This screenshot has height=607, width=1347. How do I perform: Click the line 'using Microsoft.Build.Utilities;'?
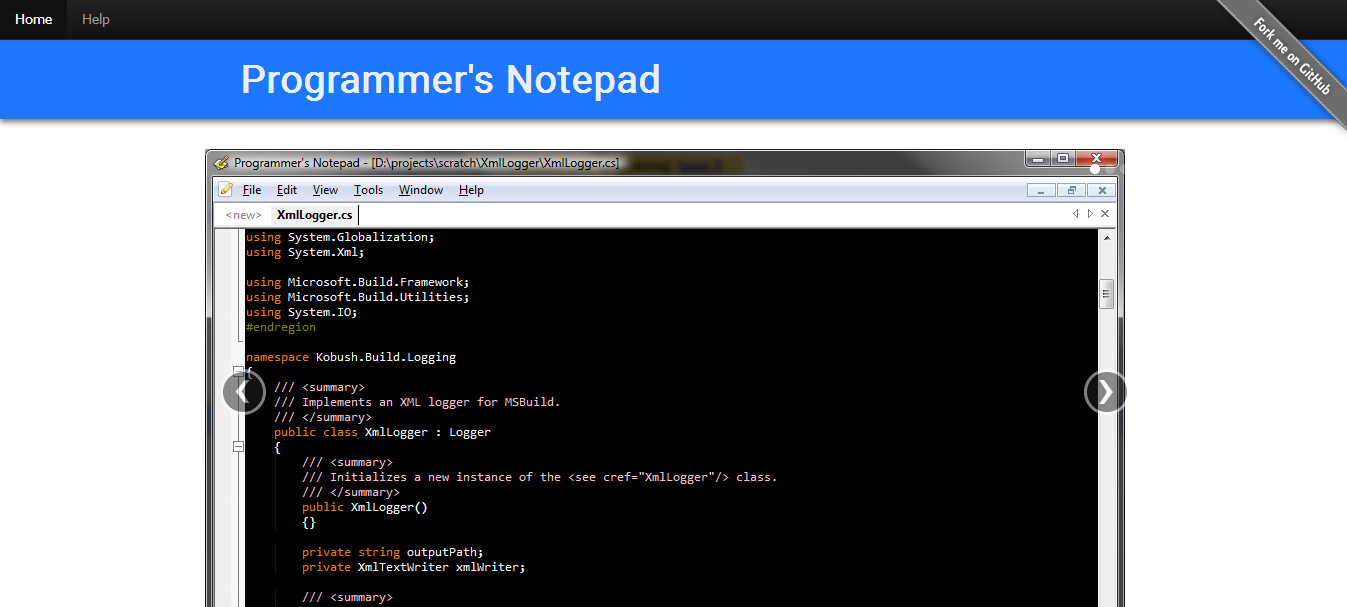click(x=357, y=297)
